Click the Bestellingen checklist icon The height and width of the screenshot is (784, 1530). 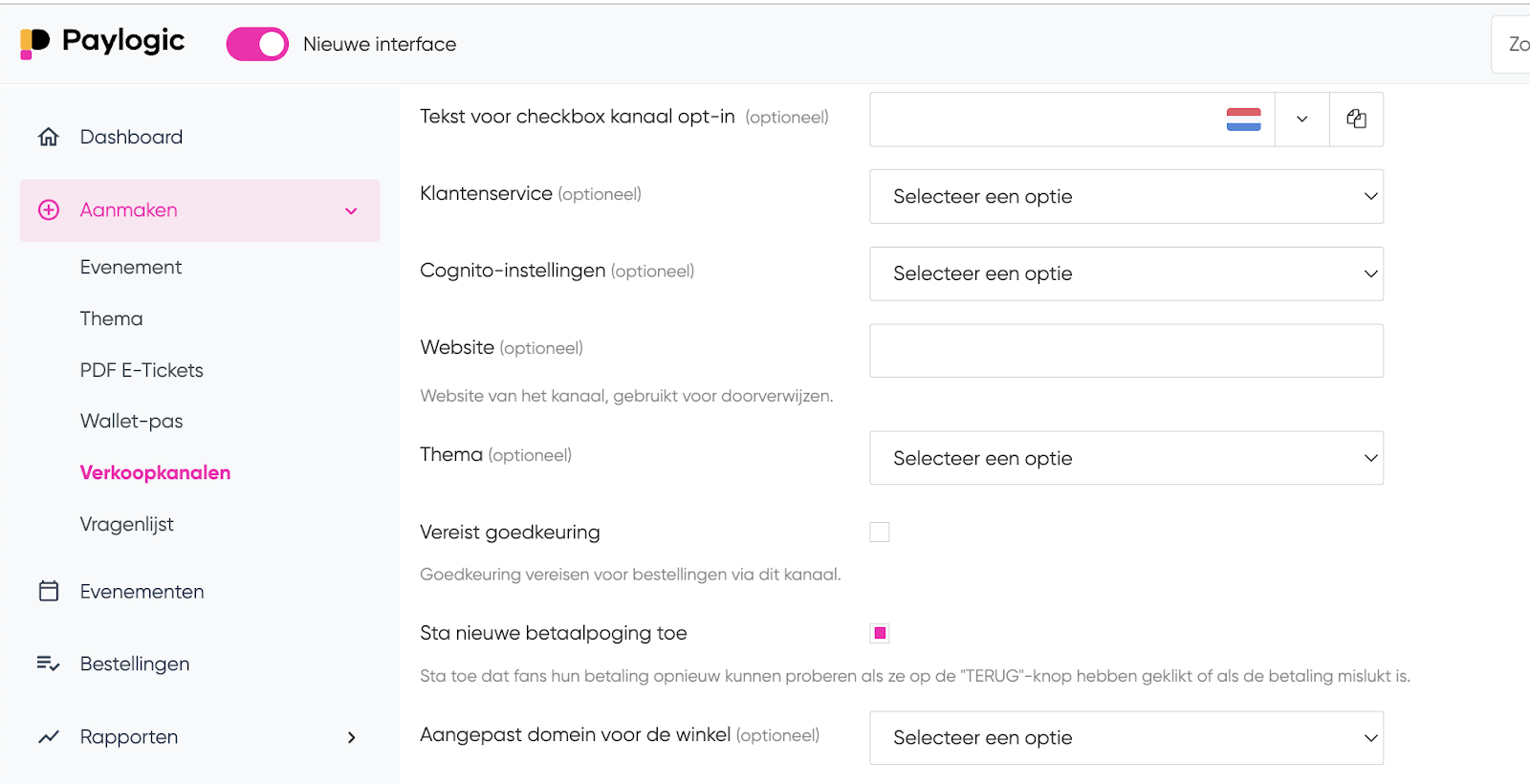tap(49, 664)
